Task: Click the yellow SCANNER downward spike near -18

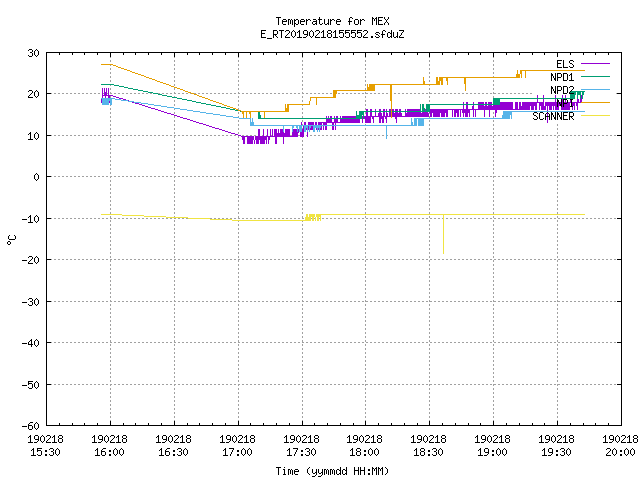Action: [444, 234]
